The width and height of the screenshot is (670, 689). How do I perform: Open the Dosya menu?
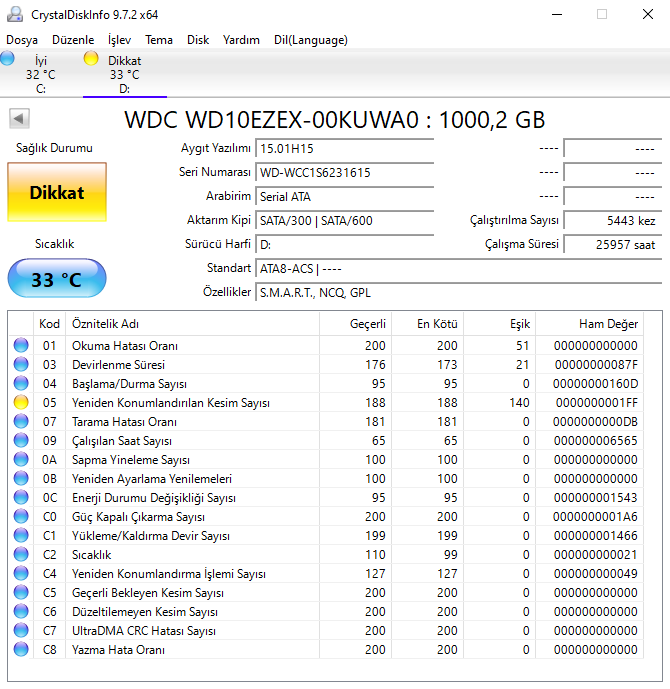[x=22, y=40]
